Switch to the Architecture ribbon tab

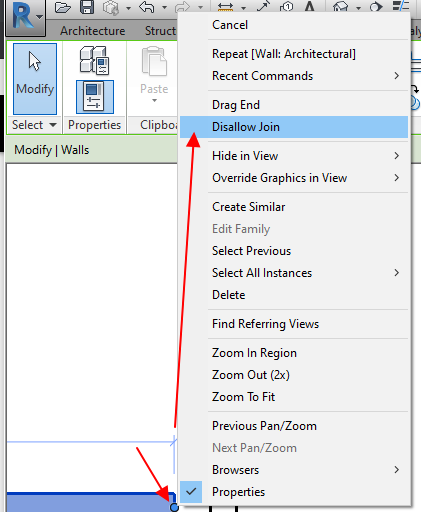tap(93, 31)
